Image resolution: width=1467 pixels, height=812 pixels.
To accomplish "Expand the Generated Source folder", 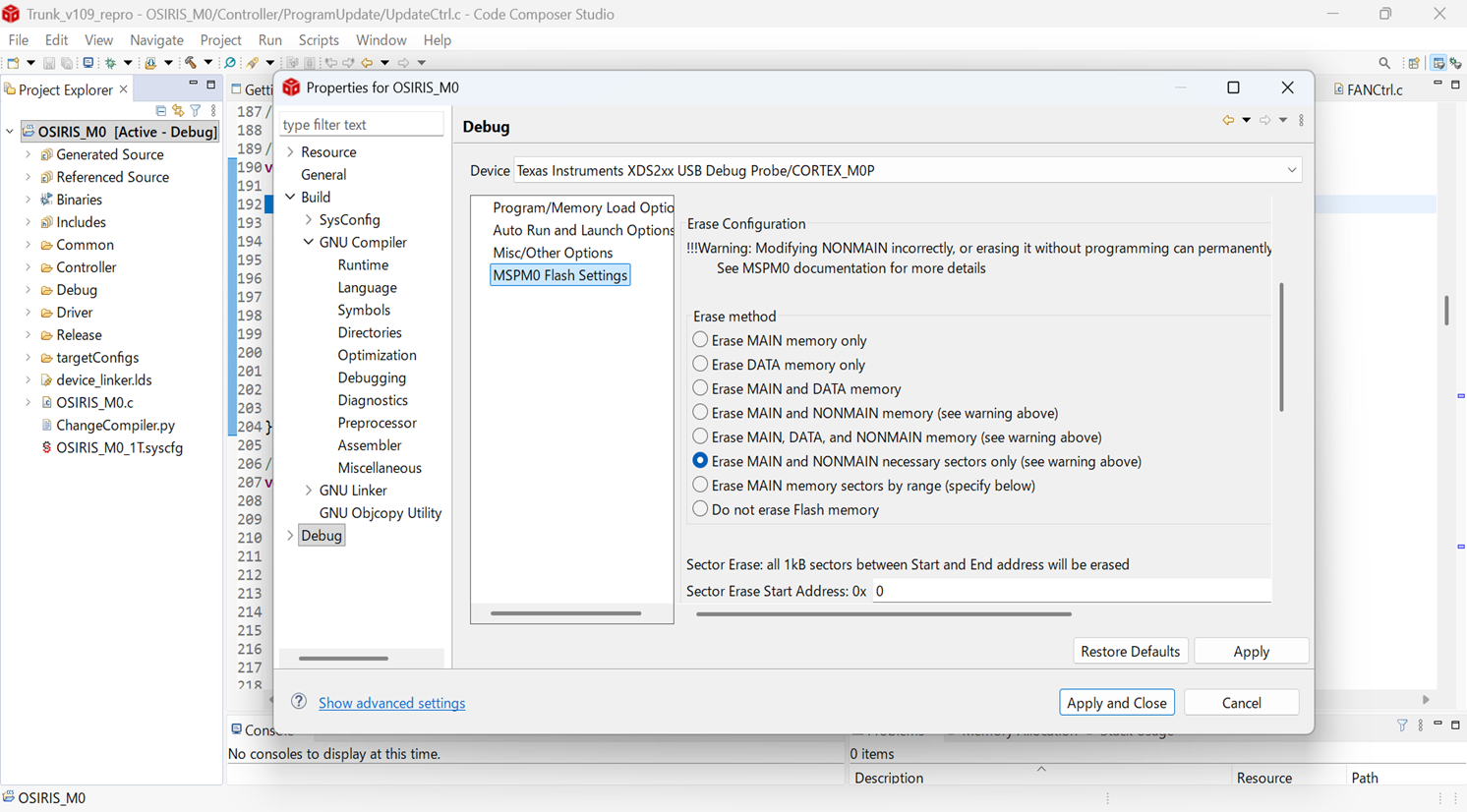I will pyautogui.click(x=29, y=154).
